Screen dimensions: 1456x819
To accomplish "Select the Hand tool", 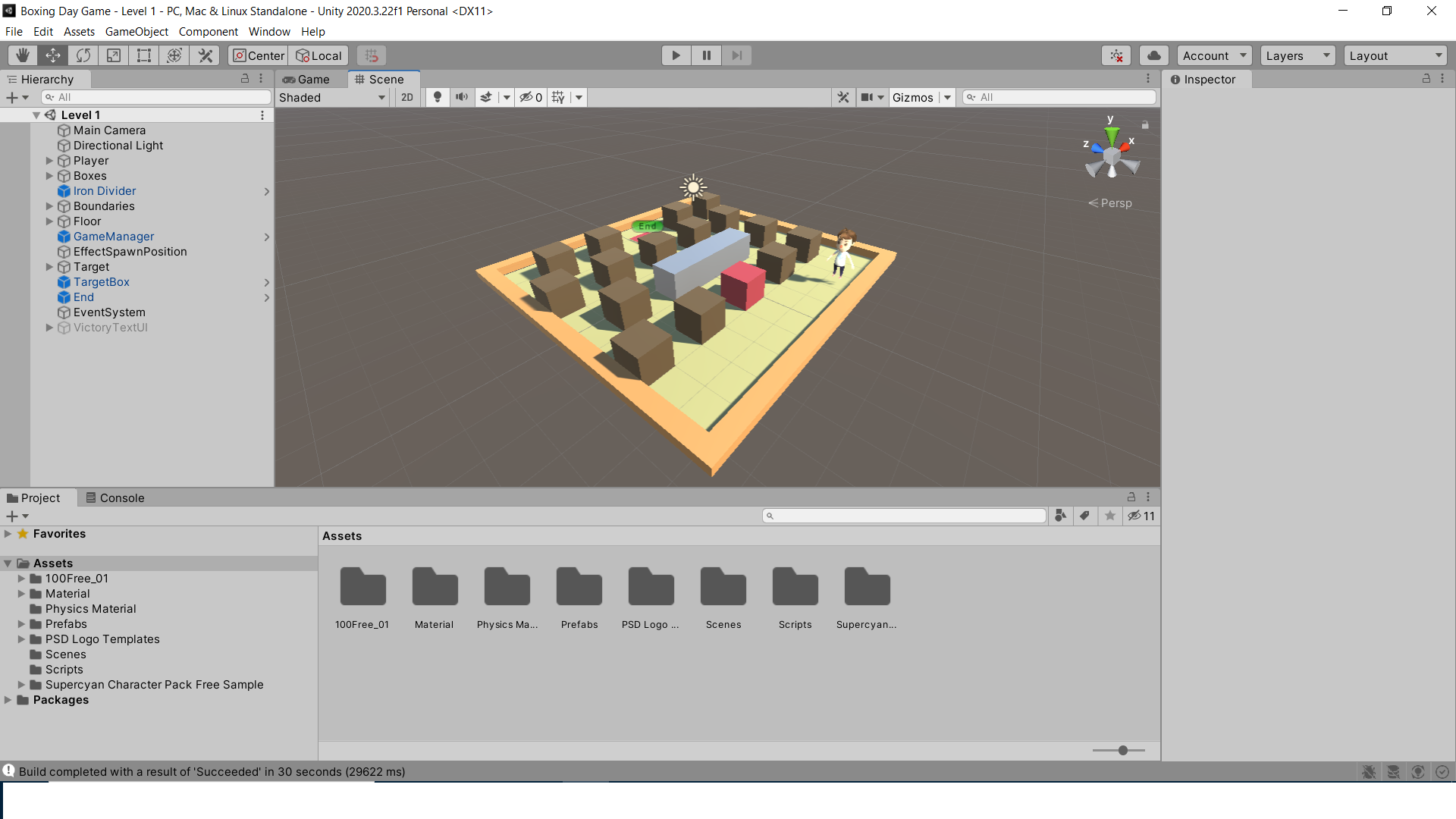I will (x=22, y=55).
